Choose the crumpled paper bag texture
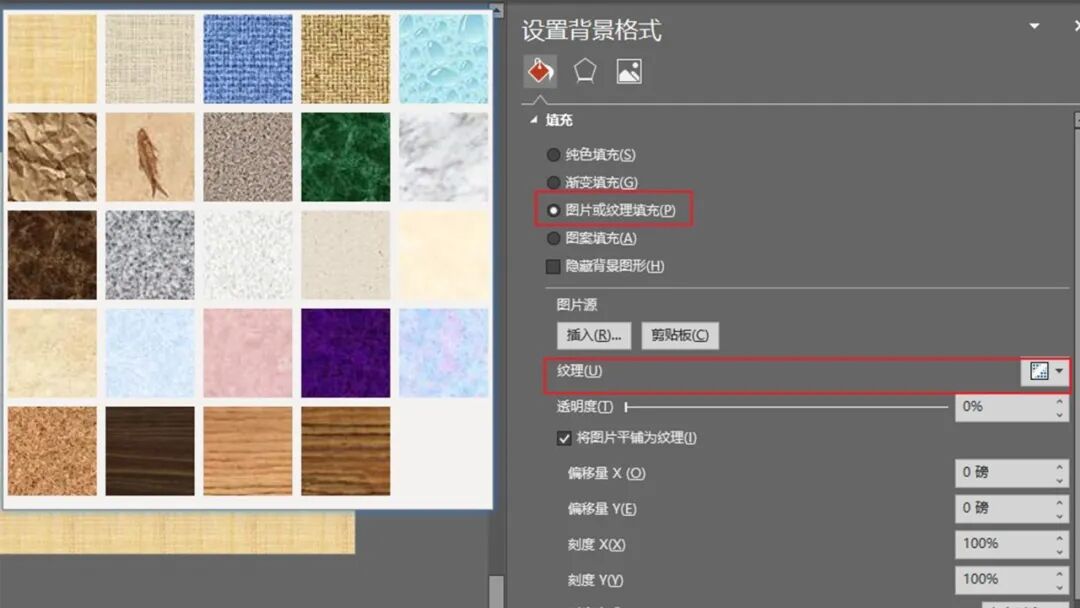The image size is (1080, 608). pos(52,157)
